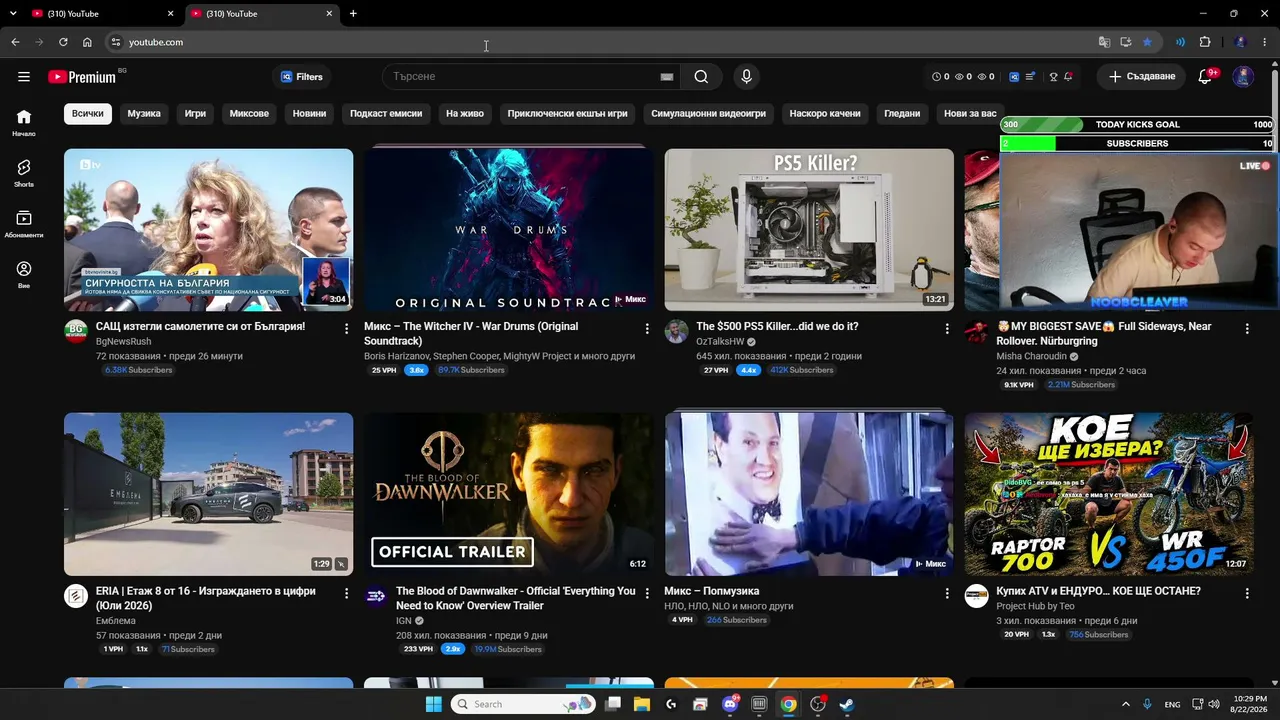Click the Създаване create button
1280x720 pixels.
point(1141,77)
